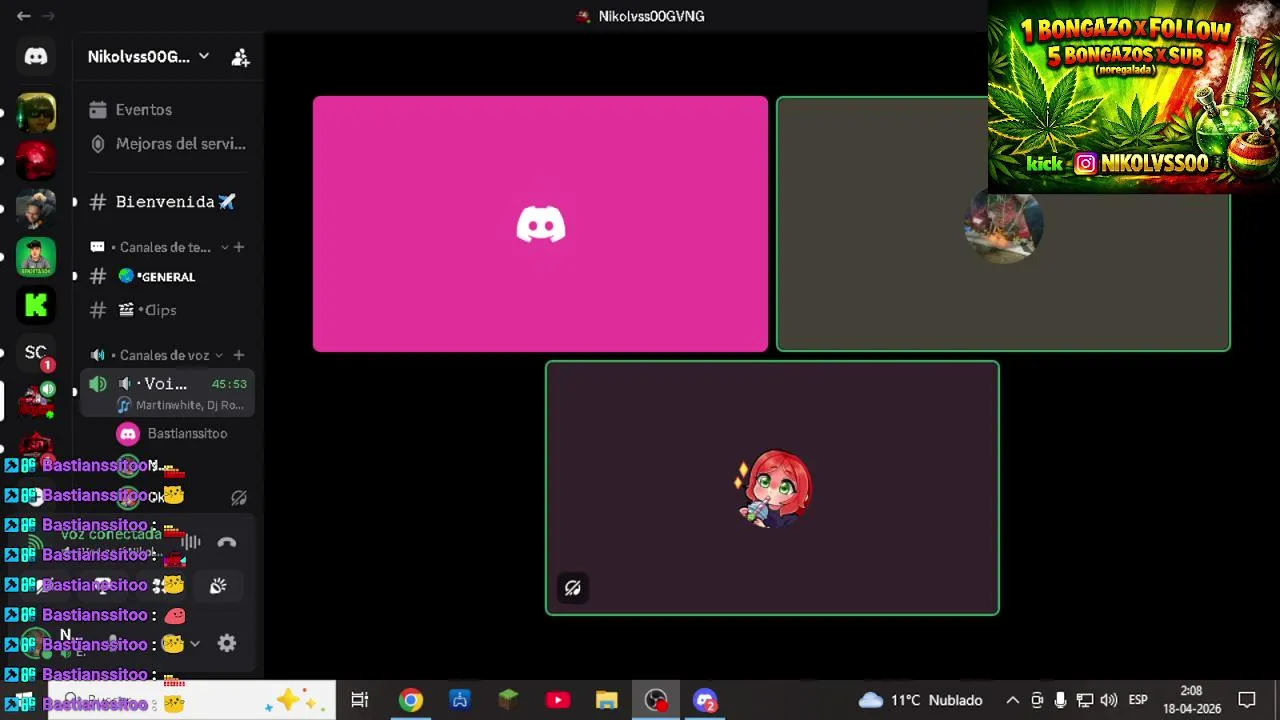Open the Bienvenida text channel
This screenshot has width=1280, height=720.
pos(167,202)
